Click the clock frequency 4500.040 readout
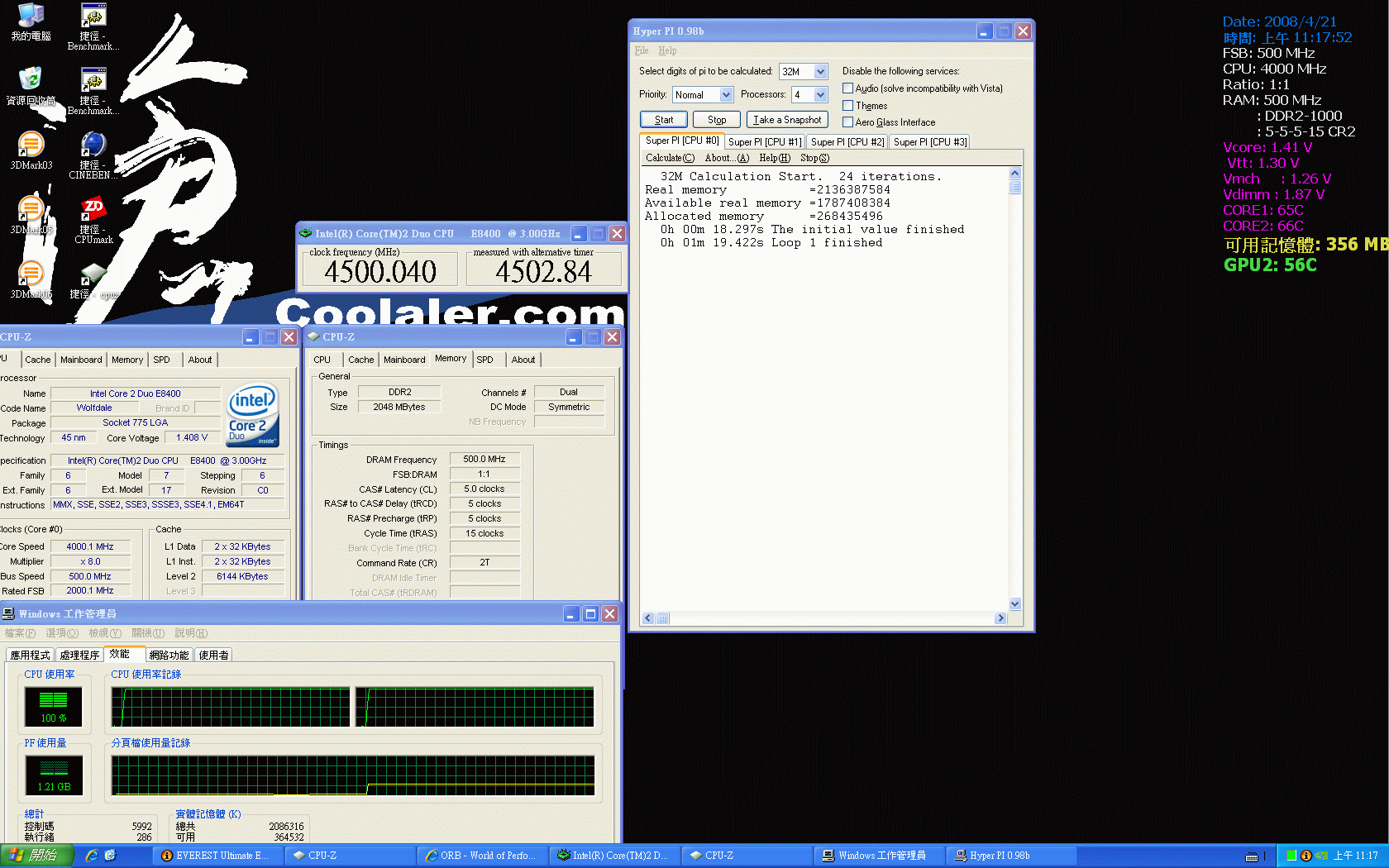 tap(380, 271)
